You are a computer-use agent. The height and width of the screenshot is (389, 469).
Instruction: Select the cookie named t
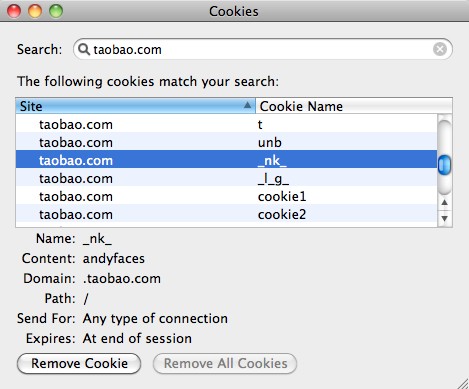tap(226, 124)
